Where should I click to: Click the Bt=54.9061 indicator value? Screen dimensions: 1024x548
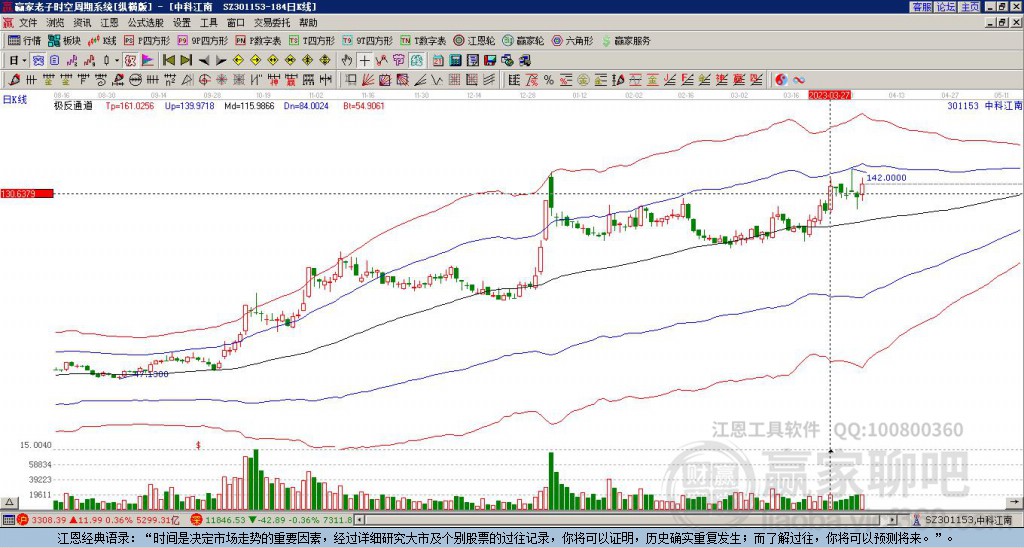tap(364, 105)
